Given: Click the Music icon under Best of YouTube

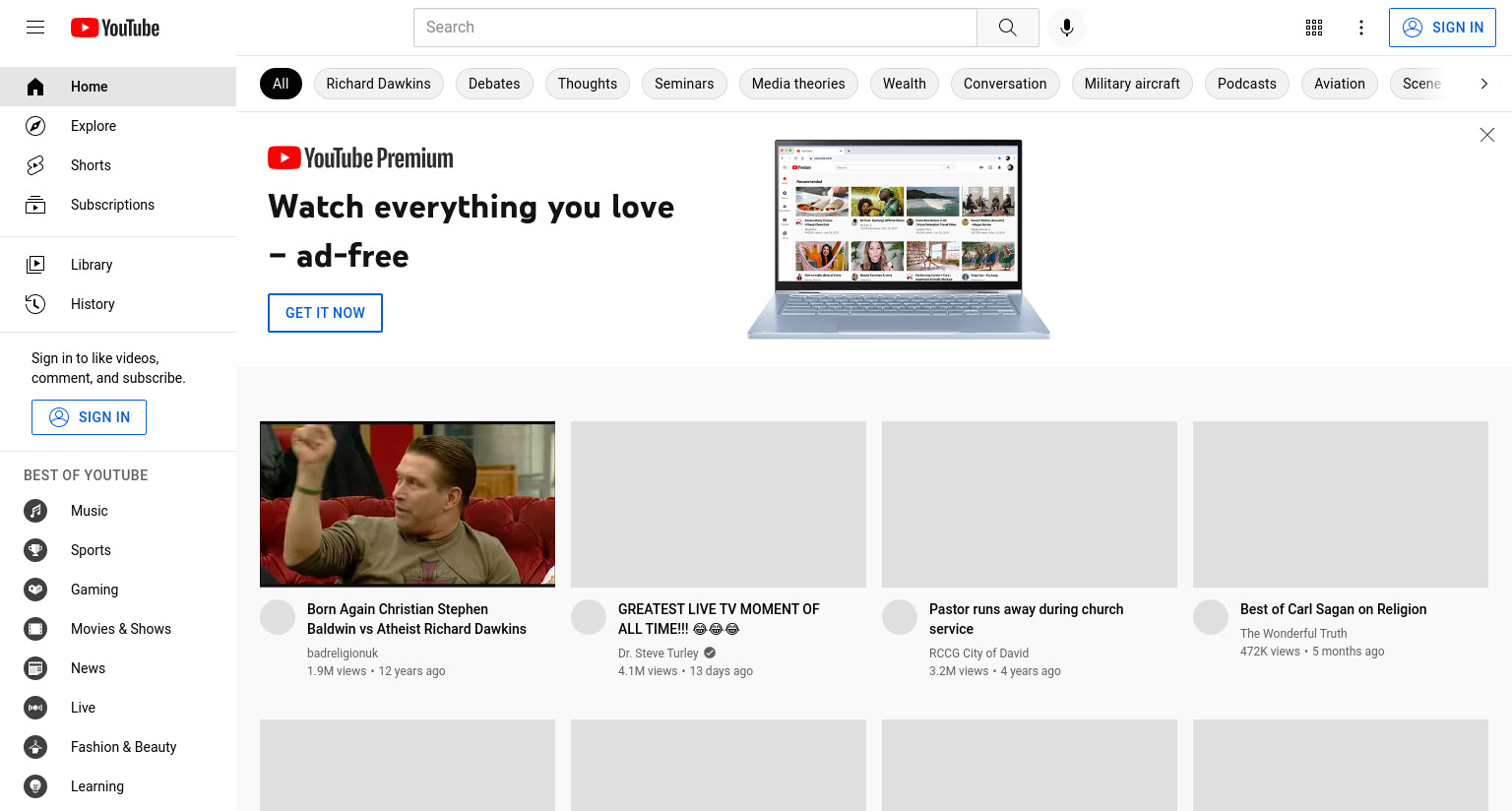Looking at the screenshot, I should (35, 511).
